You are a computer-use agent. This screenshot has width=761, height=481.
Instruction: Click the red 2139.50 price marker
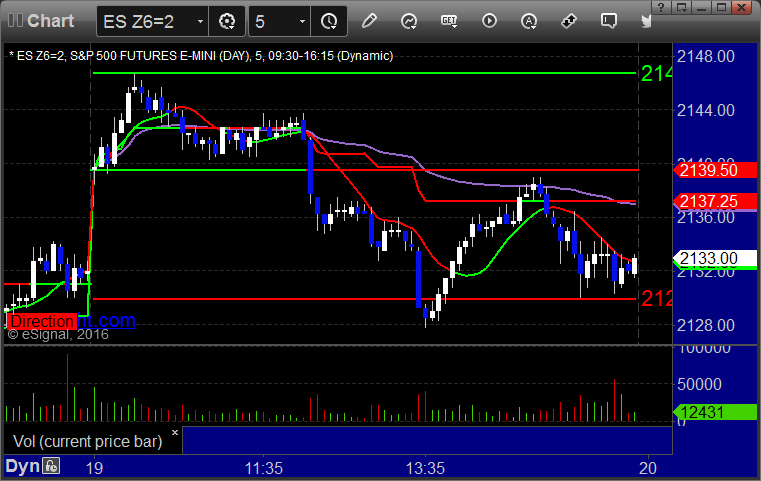pyautogui.click(x=714, y=170)
